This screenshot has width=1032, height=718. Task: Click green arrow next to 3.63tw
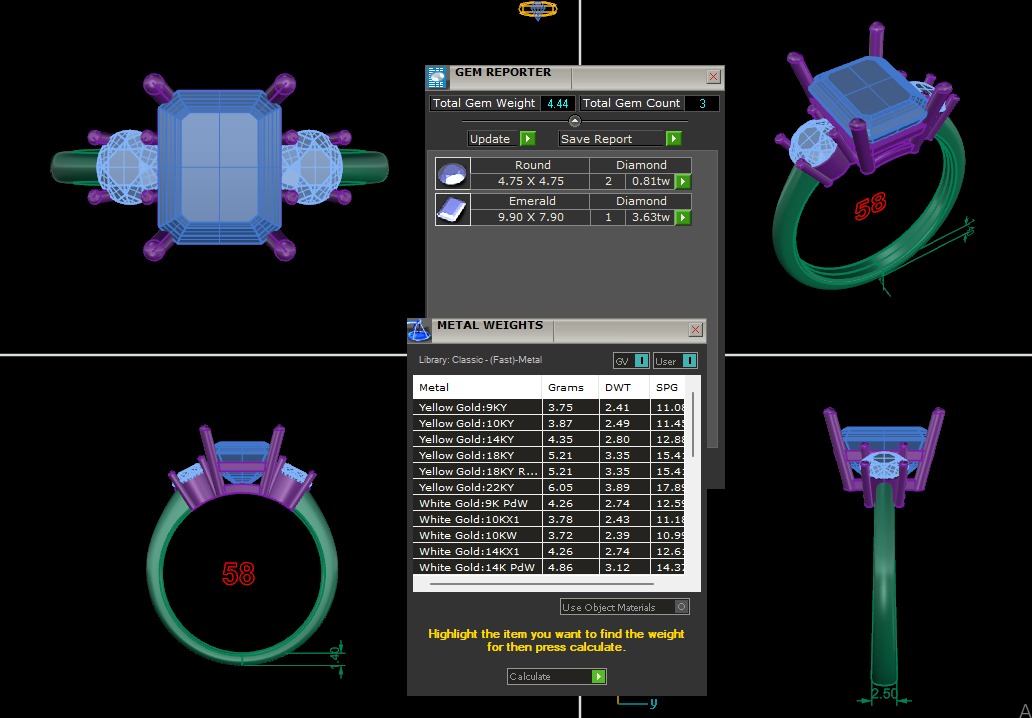pyautogui.click(x=683, y=217)
